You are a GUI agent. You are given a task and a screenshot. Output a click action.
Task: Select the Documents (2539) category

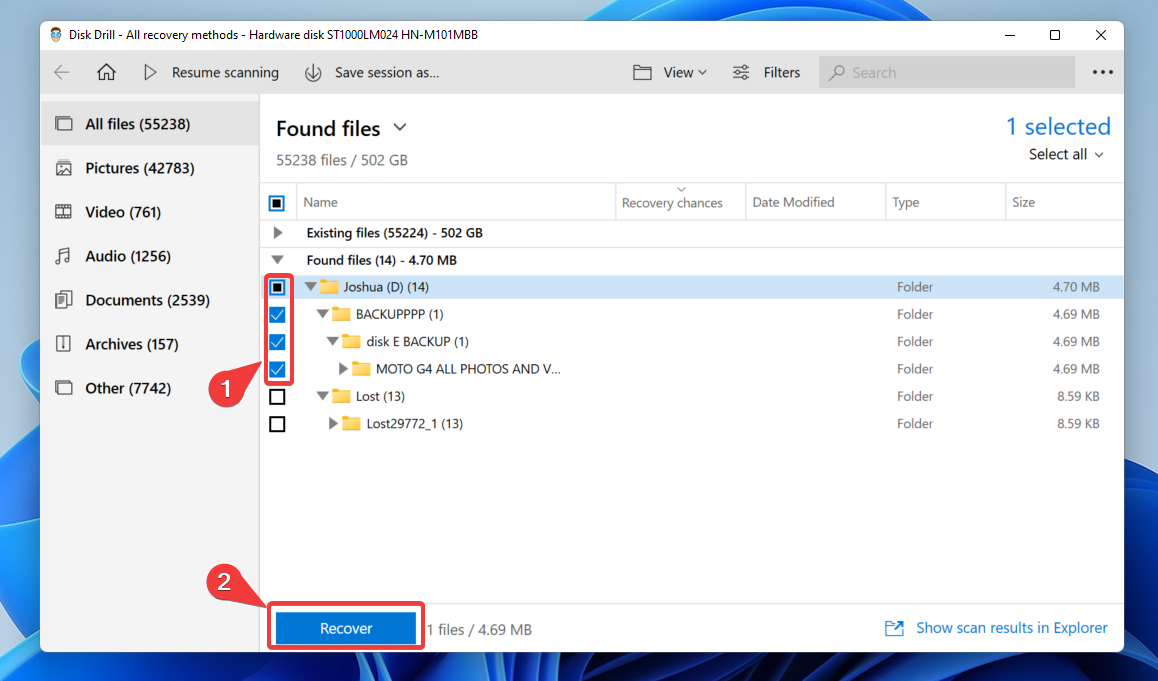coord(150,300)
